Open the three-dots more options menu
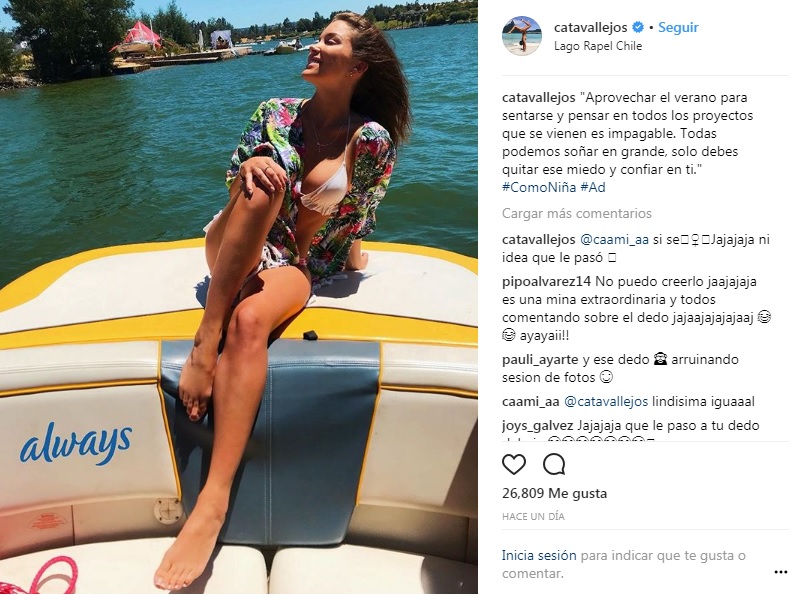Image resolution: width=794 pixels, height=598 pixels. 781,572
